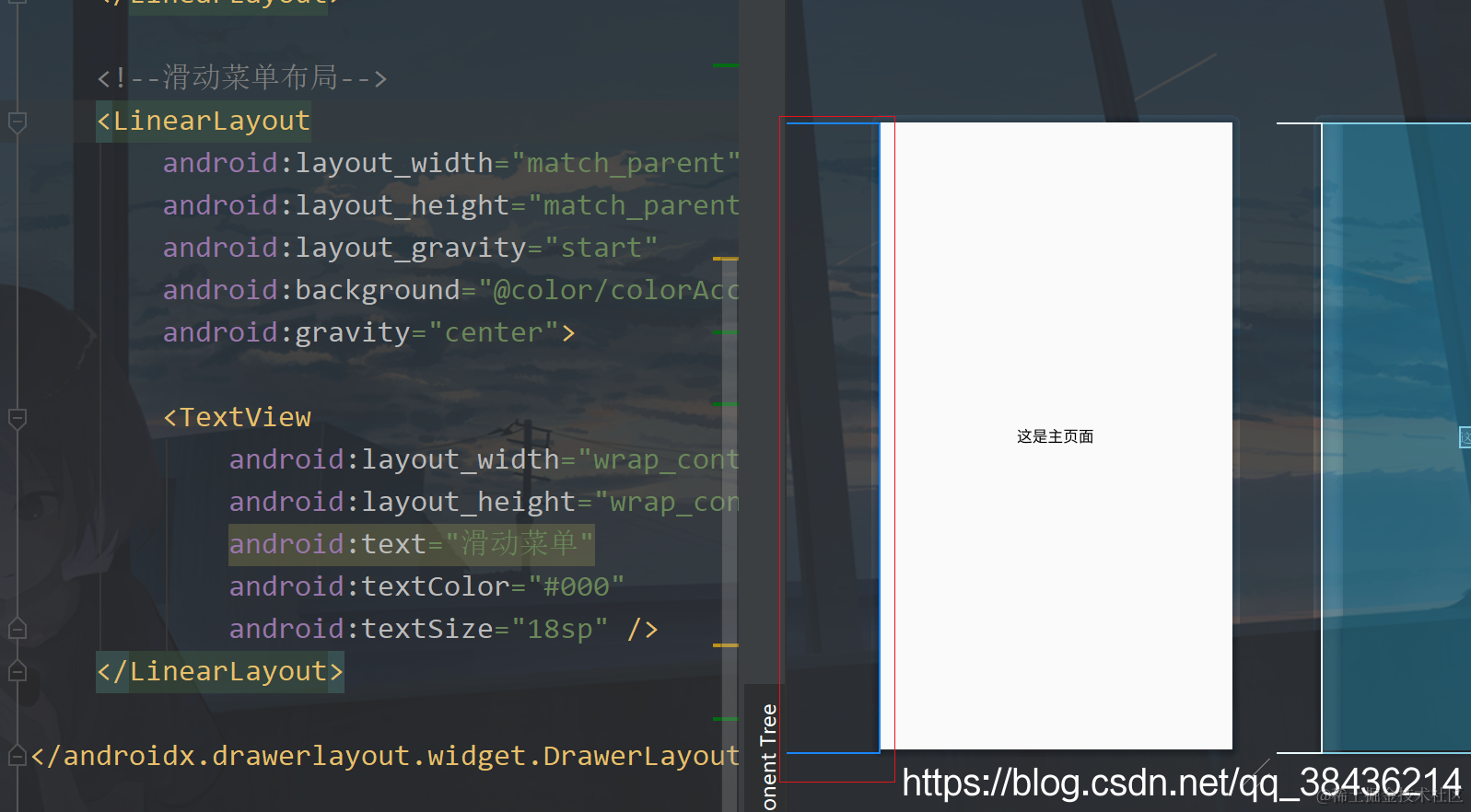Image resolution: width=1471 pixels, height=812 pixels.
Task: Jump to yellow warning stripe near textSize line
Action: [726, 645]
